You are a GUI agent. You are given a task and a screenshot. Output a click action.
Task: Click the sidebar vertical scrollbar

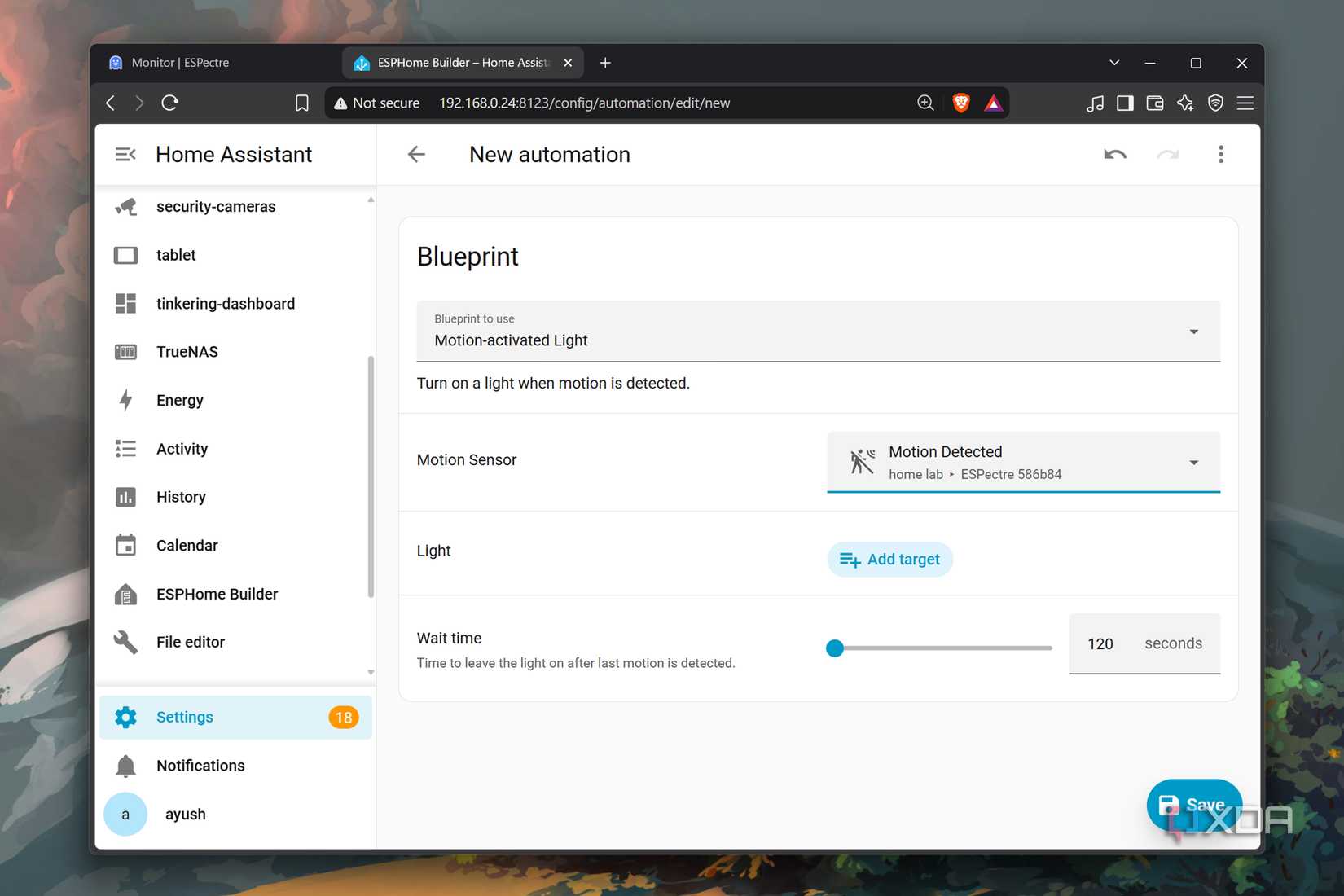[x=371, y=477]
